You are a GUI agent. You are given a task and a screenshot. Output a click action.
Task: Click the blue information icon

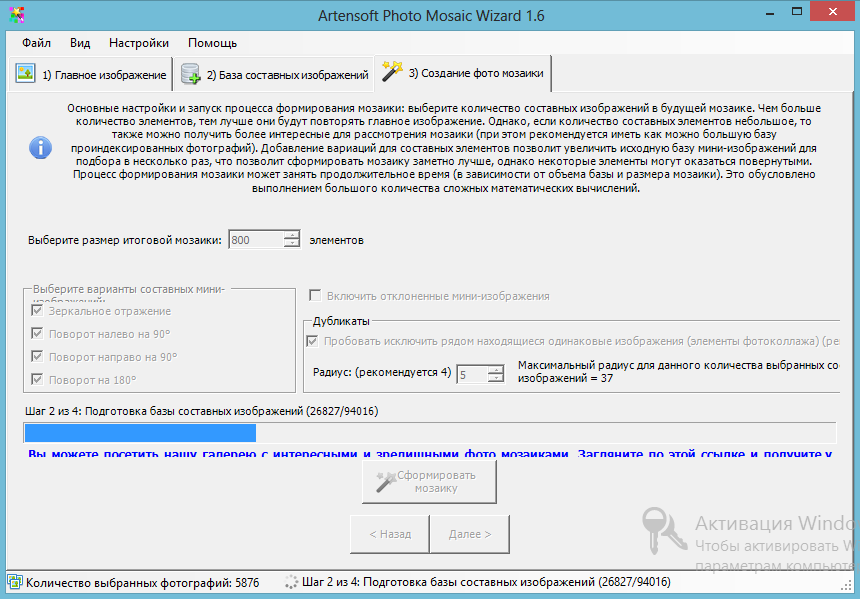pos(41,148)
